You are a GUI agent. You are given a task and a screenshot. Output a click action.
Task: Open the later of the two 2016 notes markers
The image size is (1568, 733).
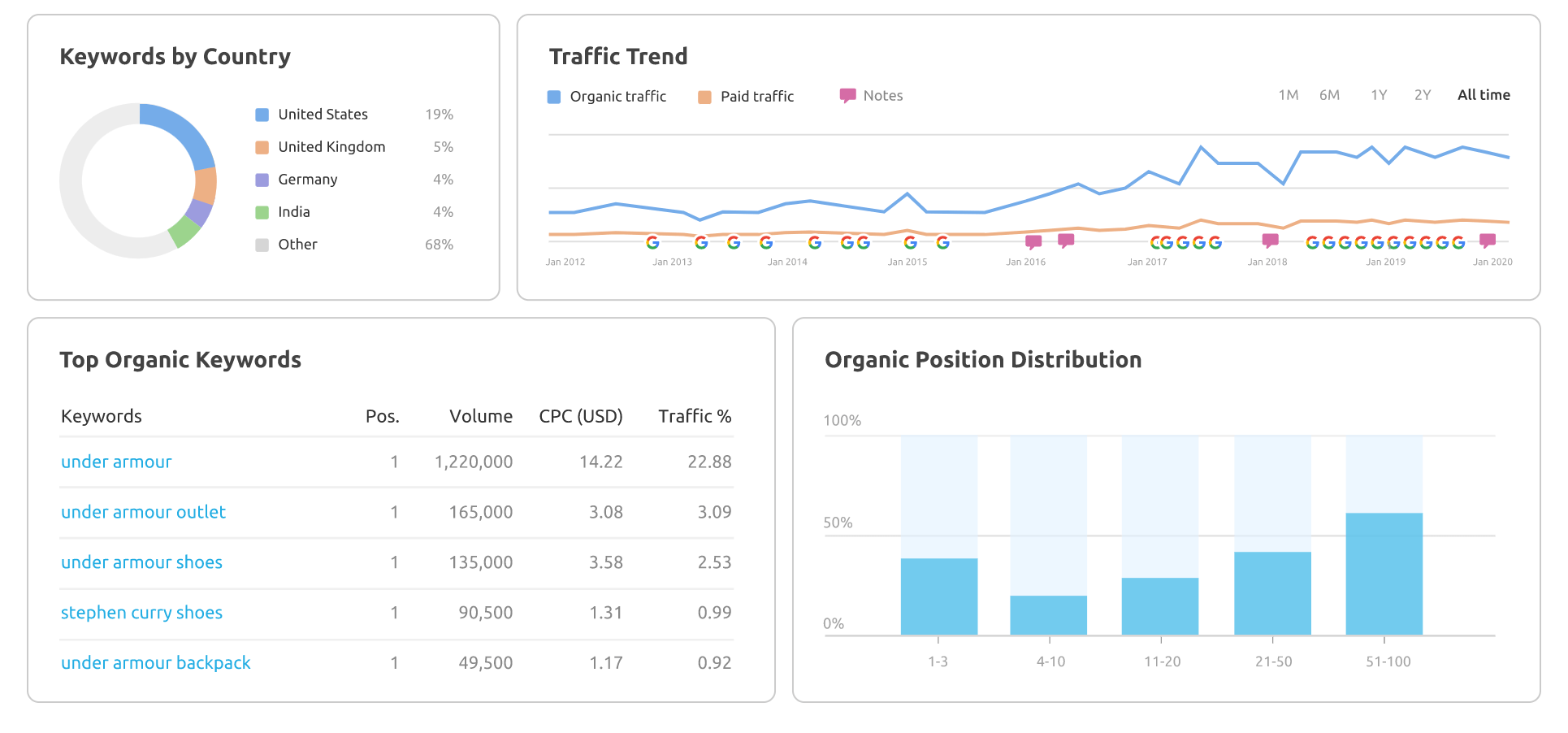[x=1066, y=241]
